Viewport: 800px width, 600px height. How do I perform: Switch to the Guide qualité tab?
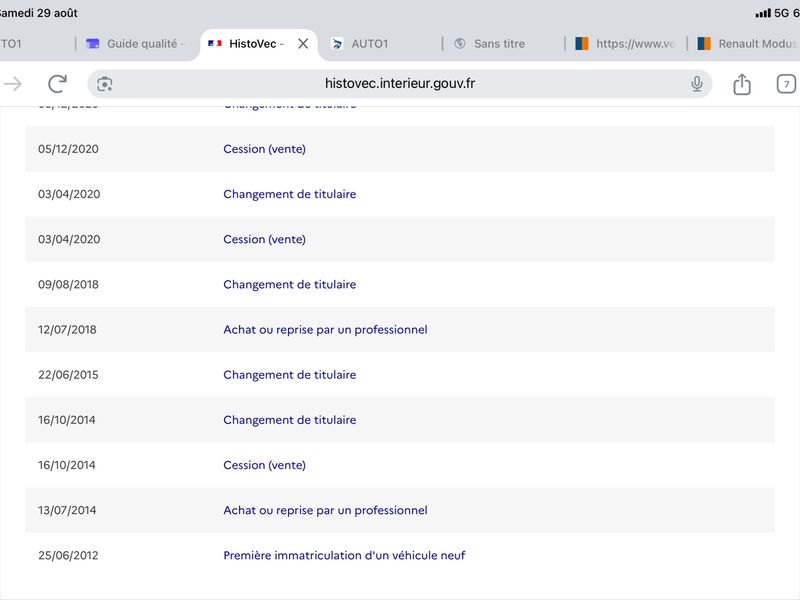point(138,44)
